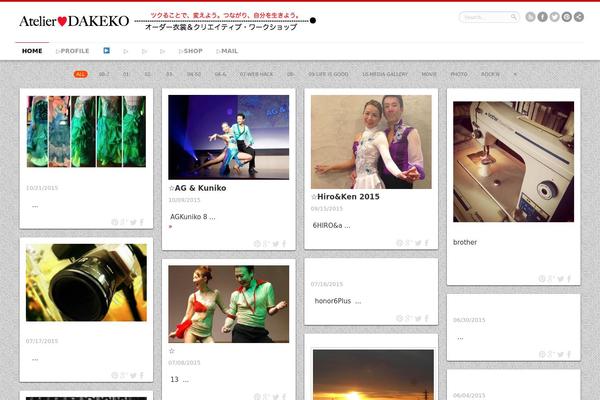Open the sunset photo thumbnail
Screen dimensions: 600x400
(x=373, y=374)
